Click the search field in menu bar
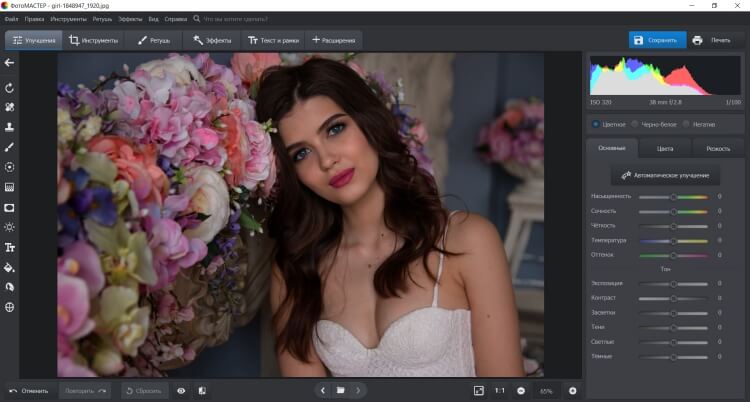This screenshot has height=402, width=750. tap(235, 19)
